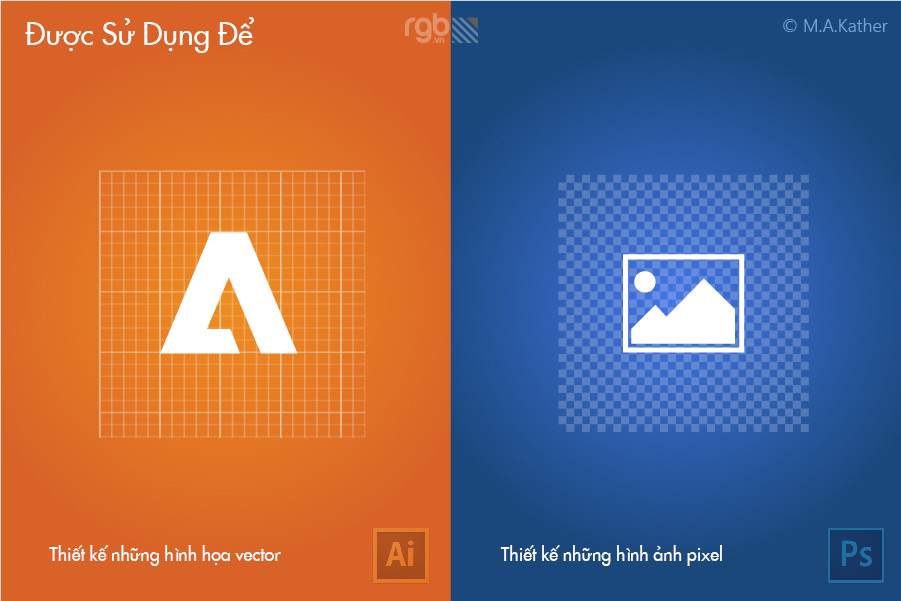Click the white mountain shape in picture icon

683,313
